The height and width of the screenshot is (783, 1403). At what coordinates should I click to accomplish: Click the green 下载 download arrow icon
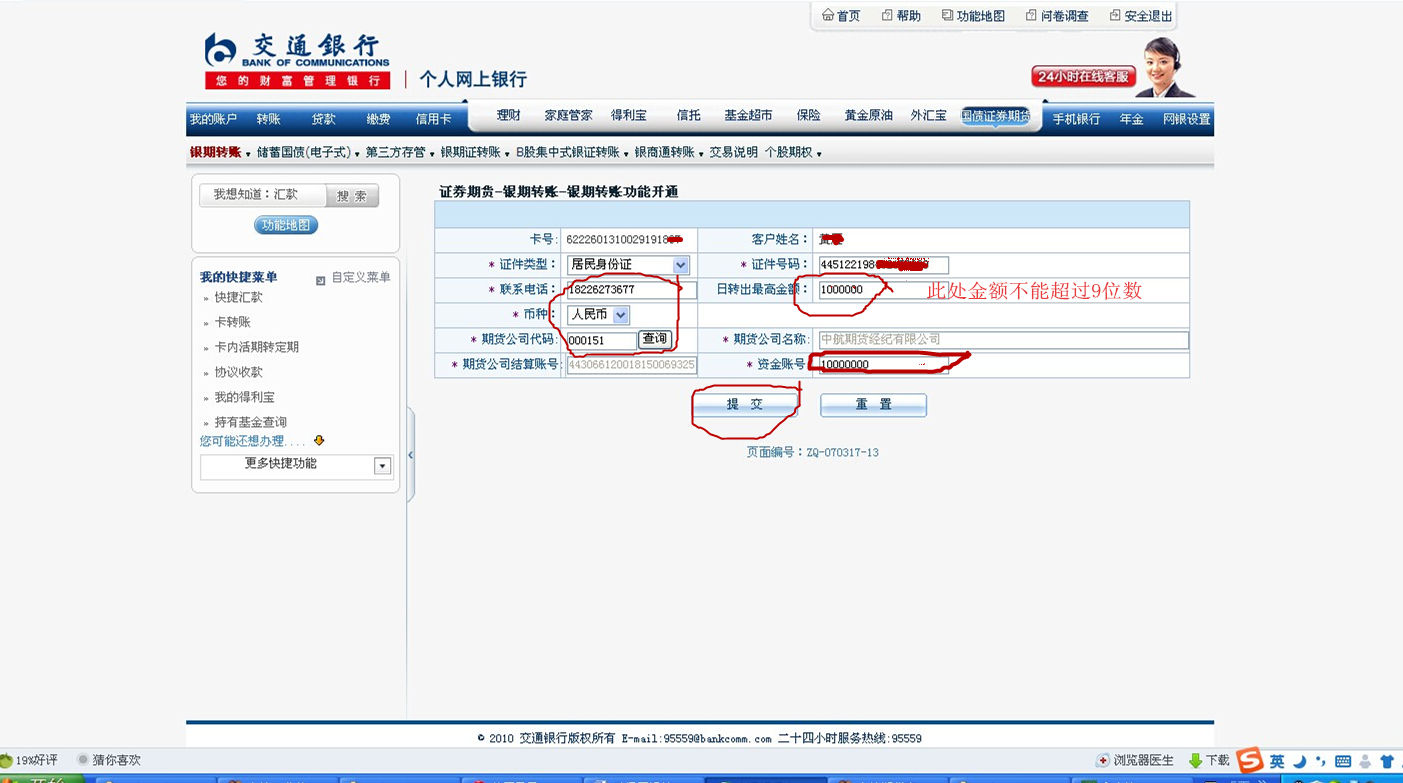(x=1195, y=761)
